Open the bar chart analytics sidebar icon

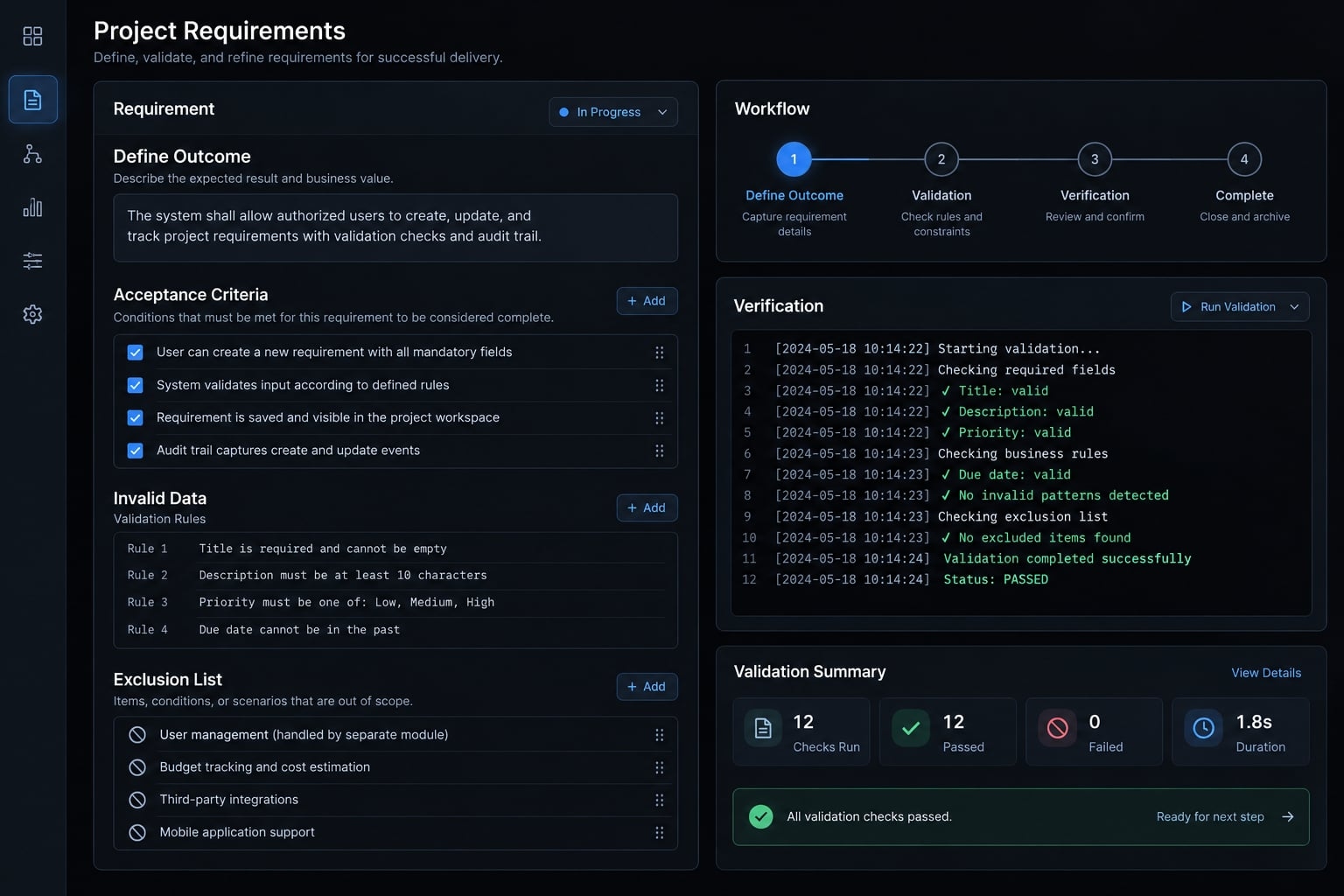point(32,207)
